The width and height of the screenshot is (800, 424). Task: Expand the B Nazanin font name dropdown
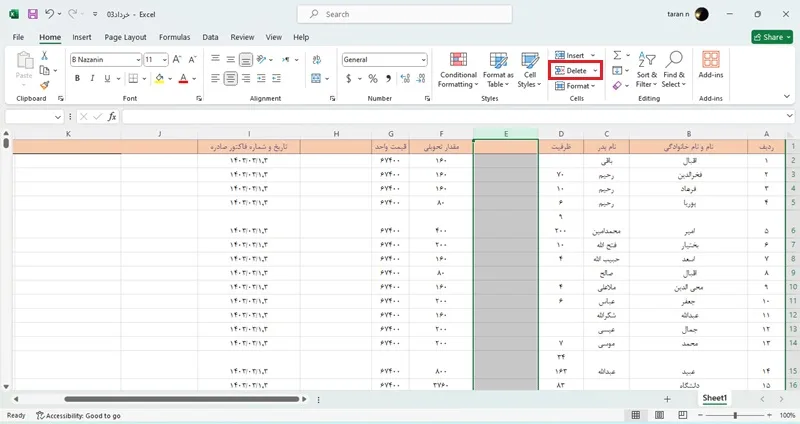point(138,60)
